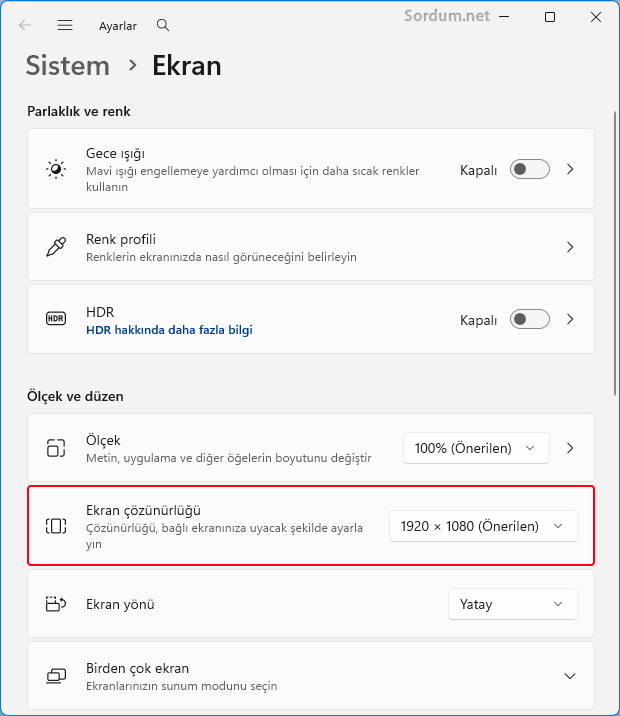The height and width of the screenshot is (716, 620).
Task: Click the Parlaklık ve renk heading
Action: pos(79,111)
